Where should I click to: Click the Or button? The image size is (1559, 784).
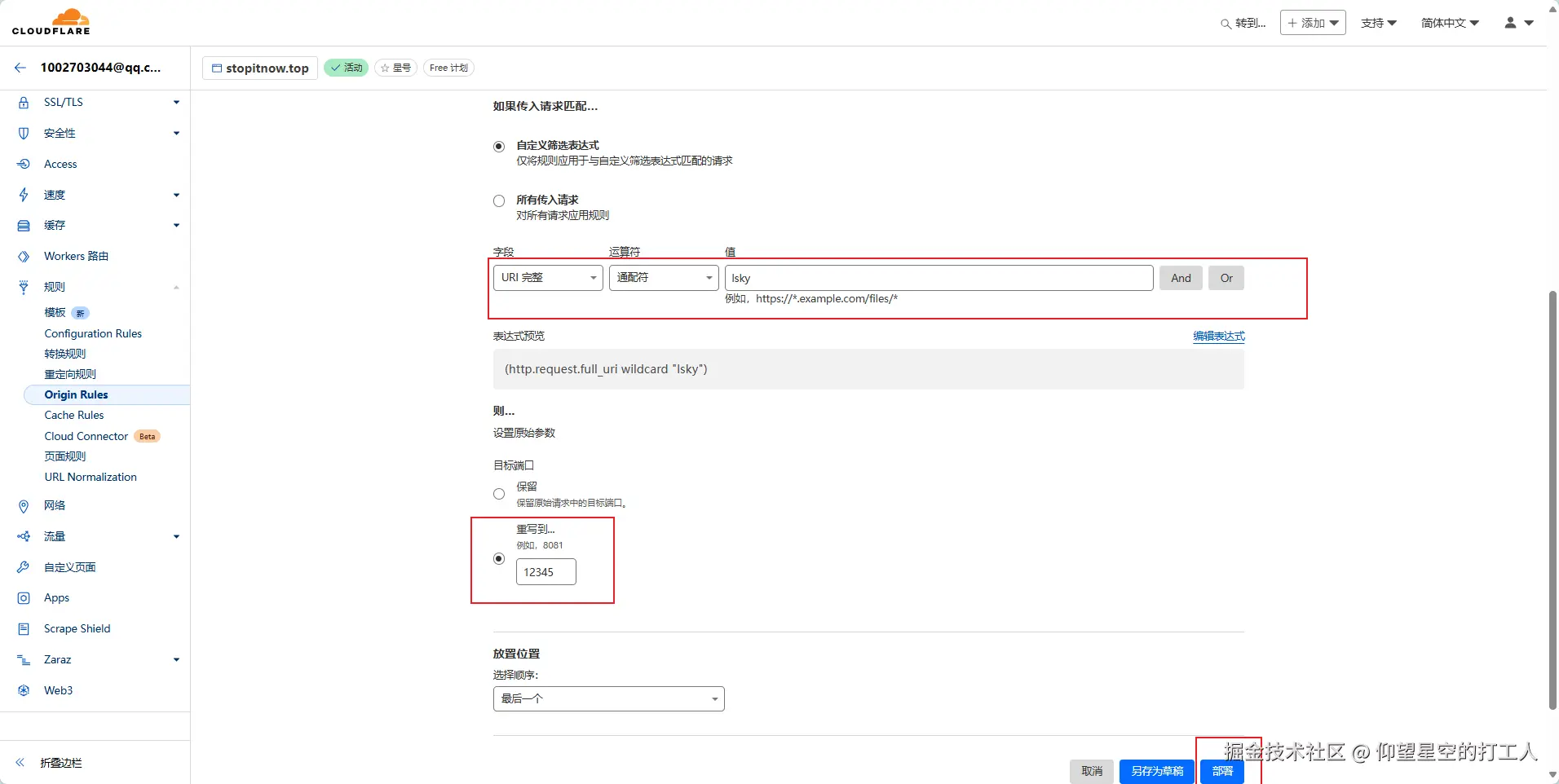[x=1226, y=278]
